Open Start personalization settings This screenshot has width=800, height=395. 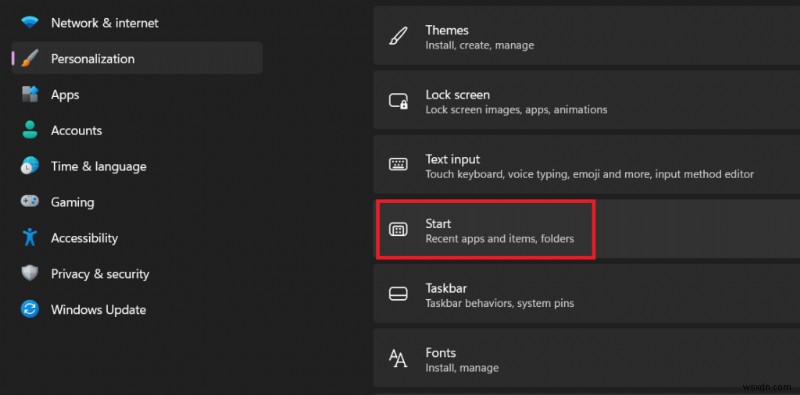[x=587, y=229]
